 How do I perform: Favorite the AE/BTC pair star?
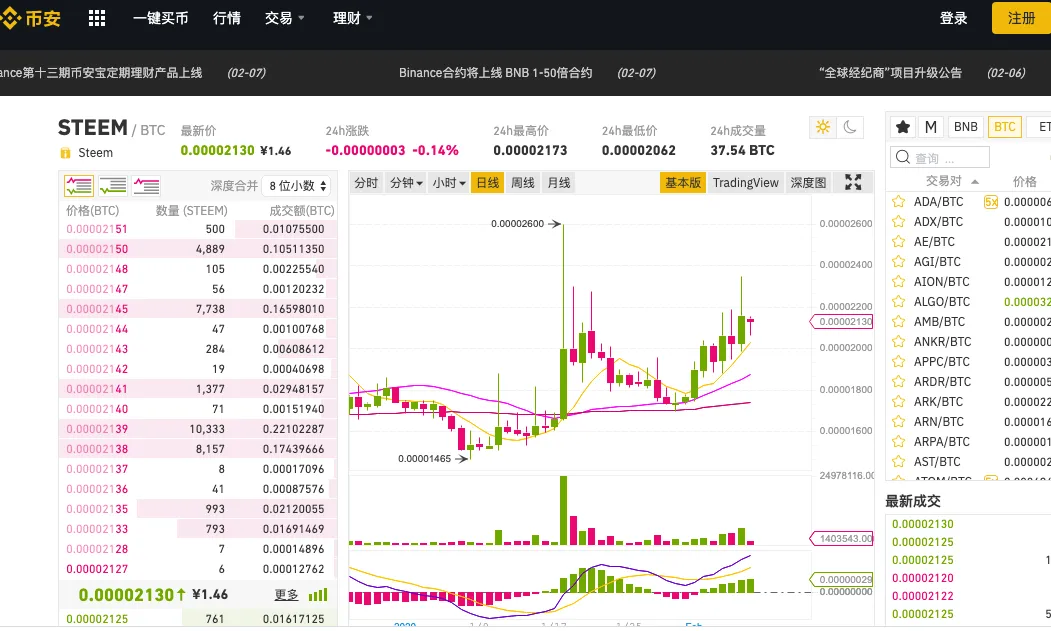pyautogui.click(x=898, y=242)
